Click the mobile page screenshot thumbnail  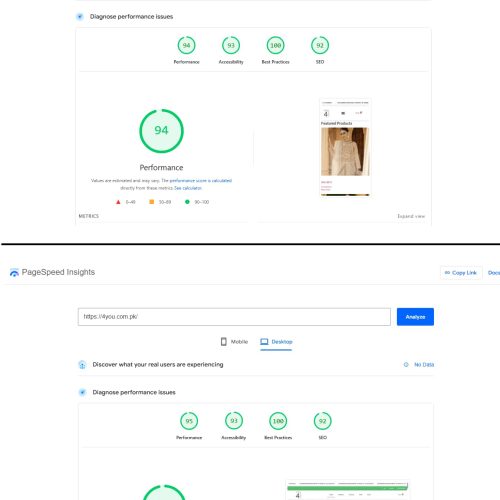(345, 148)
